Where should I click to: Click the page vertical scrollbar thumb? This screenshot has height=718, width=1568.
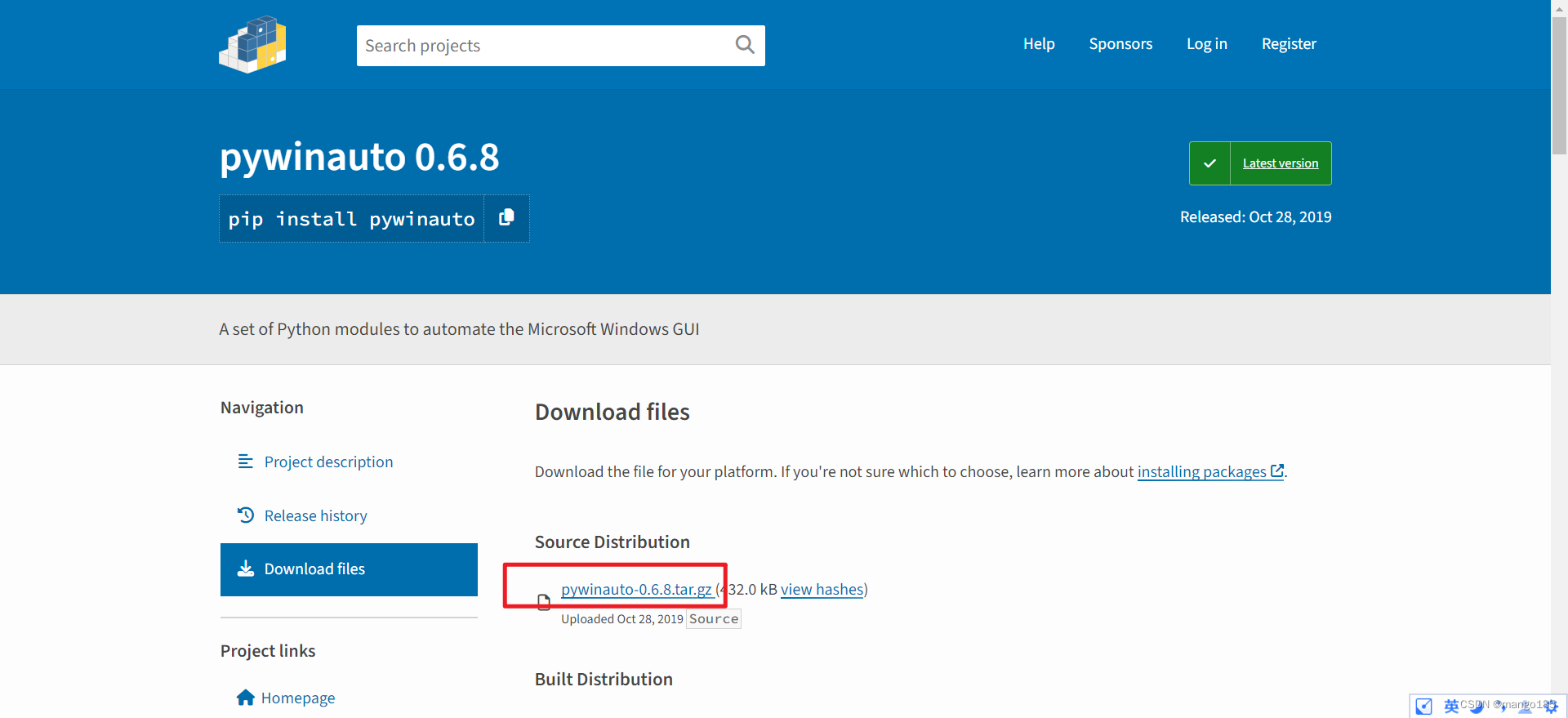coord(1559,86)
